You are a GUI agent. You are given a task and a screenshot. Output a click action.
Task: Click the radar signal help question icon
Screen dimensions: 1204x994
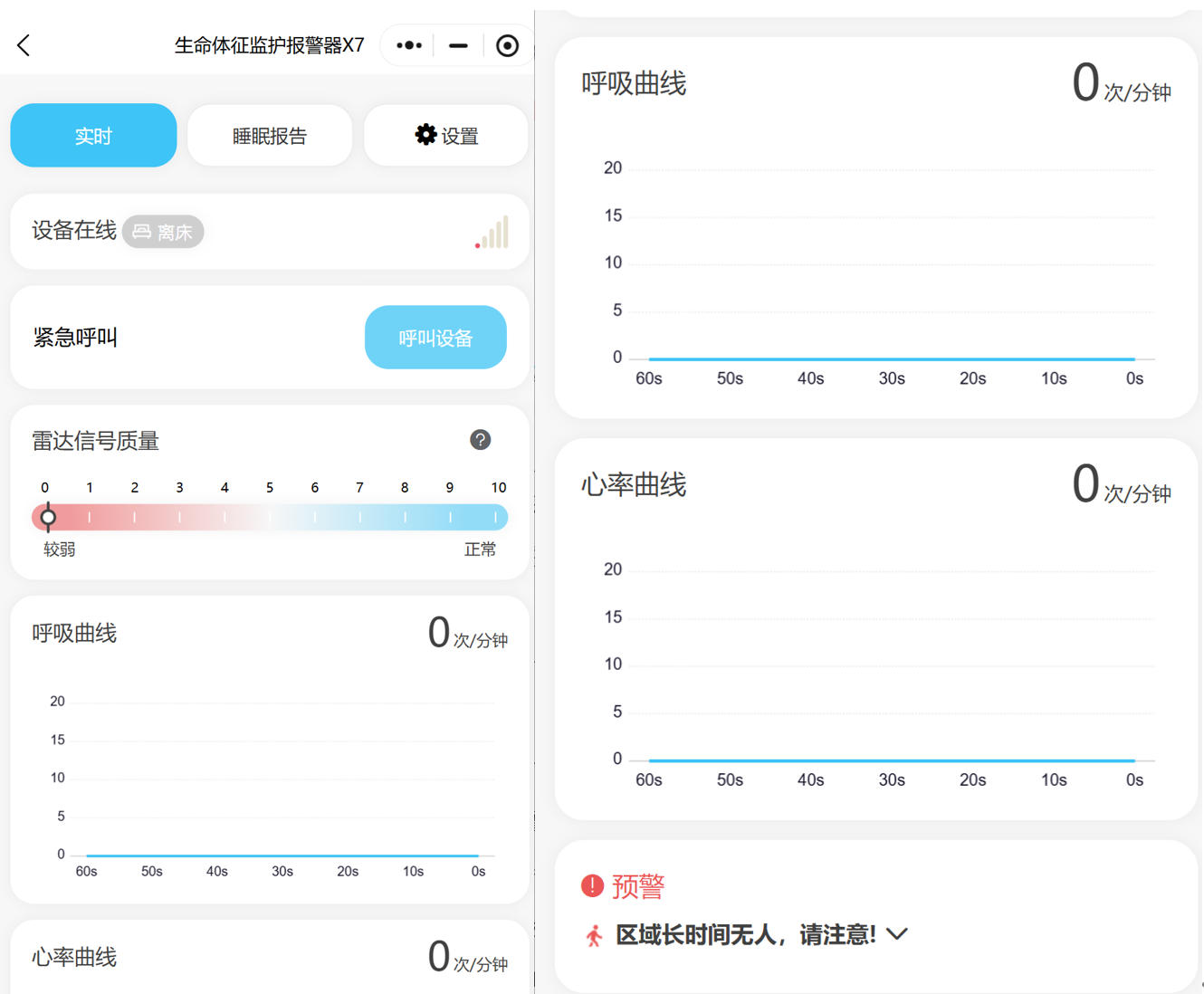pyautogui.click(x=480, y=440)
